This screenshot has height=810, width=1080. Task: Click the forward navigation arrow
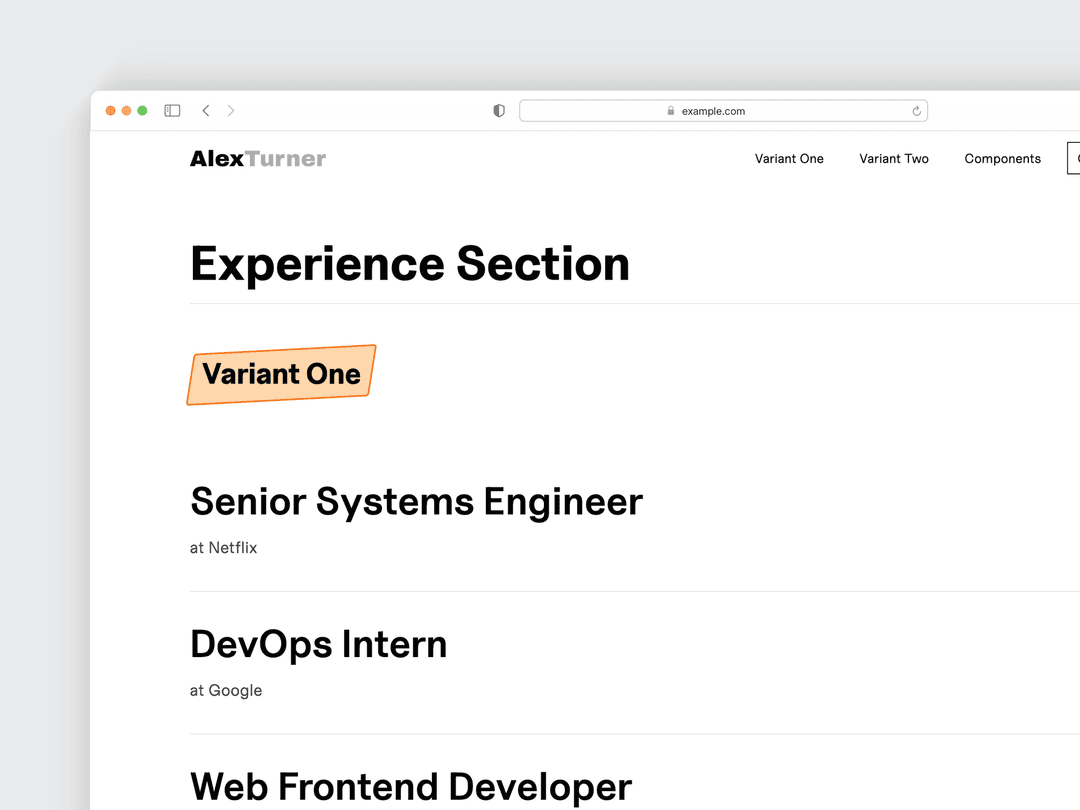(231, 110)
